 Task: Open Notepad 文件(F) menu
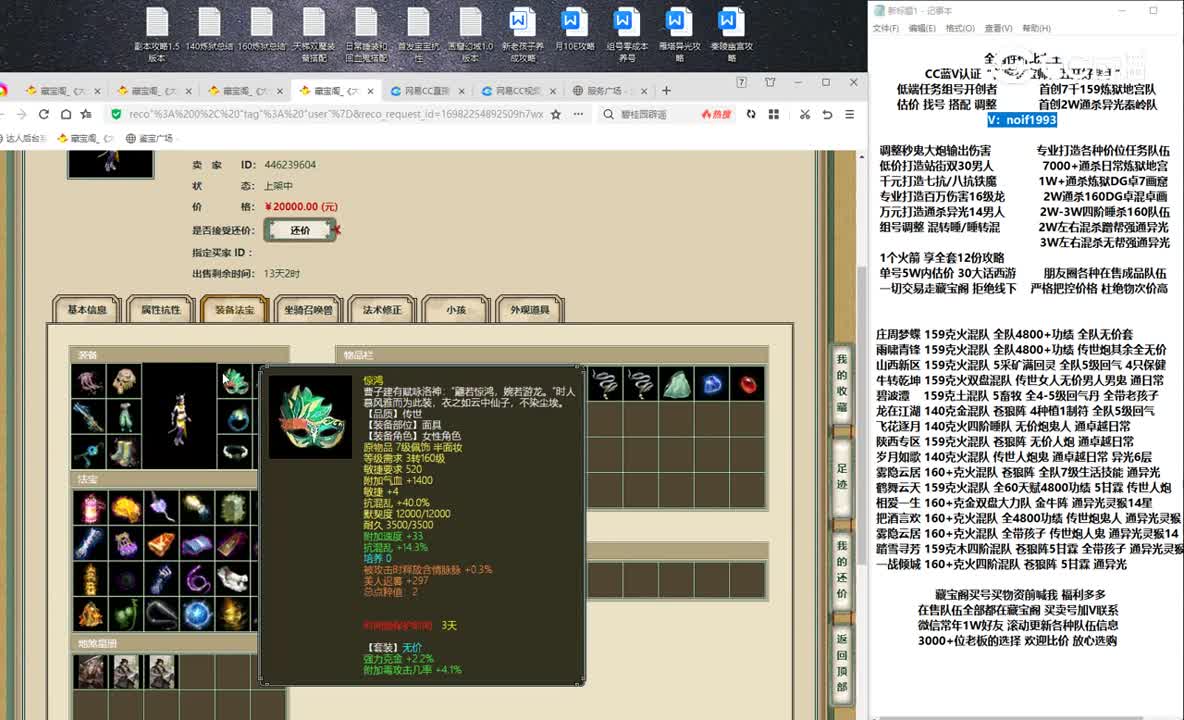coord(886,28)
